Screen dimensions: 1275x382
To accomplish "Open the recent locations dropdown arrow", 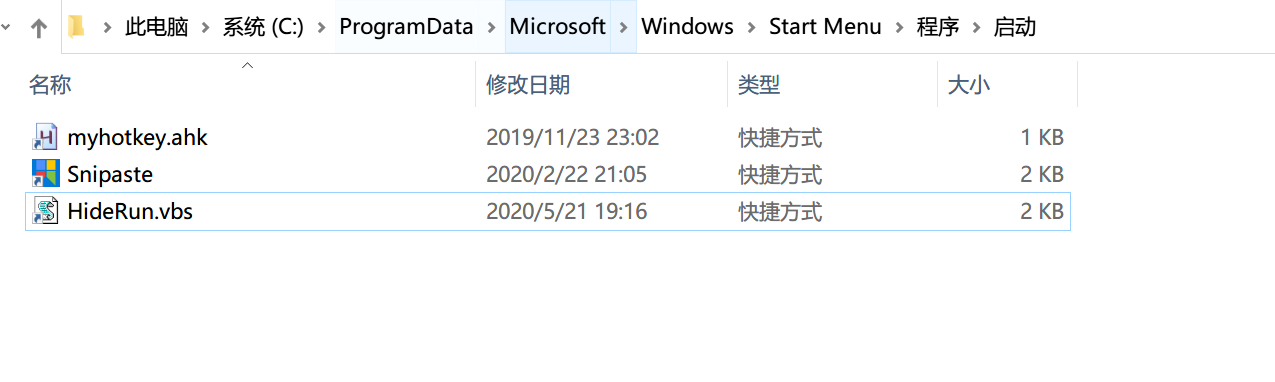I will (6, 28).
